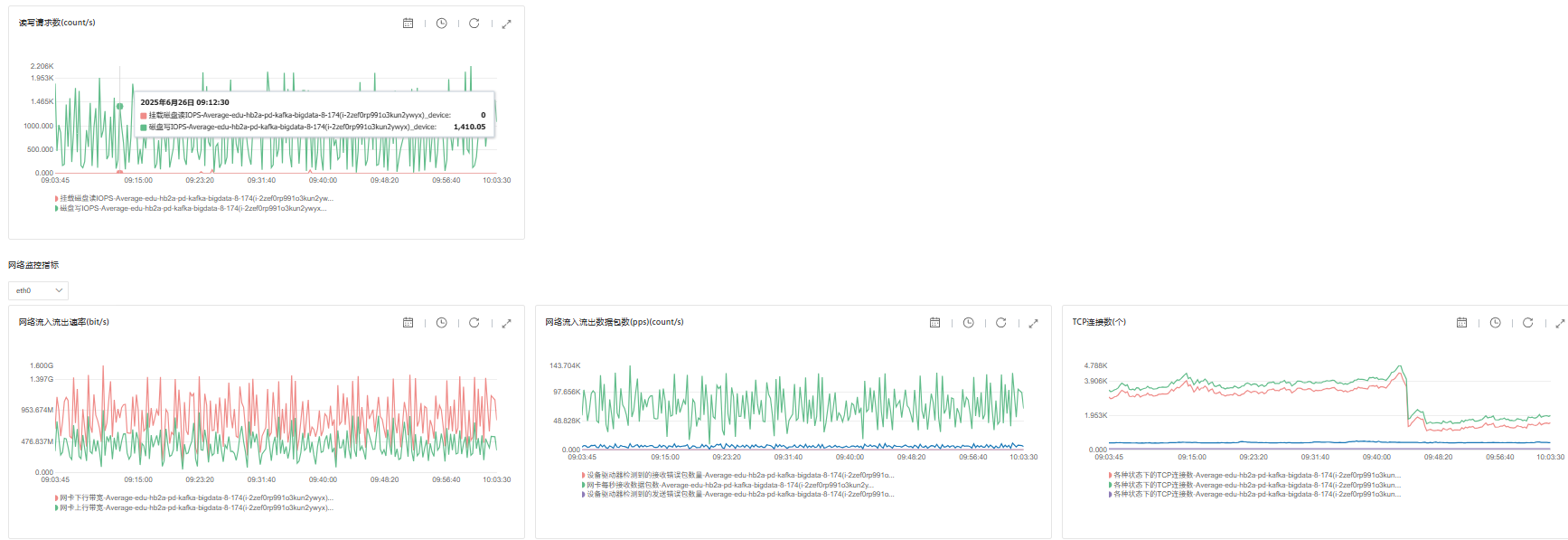
Task: Click the 143.704K axis label
Action: pos(565,365)
